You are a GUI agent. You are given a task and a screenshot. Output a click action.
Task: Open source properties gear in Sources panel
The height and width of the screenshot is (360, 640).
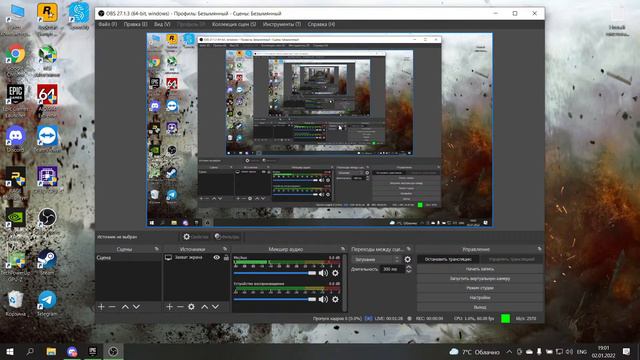click(x=191, y=307)
